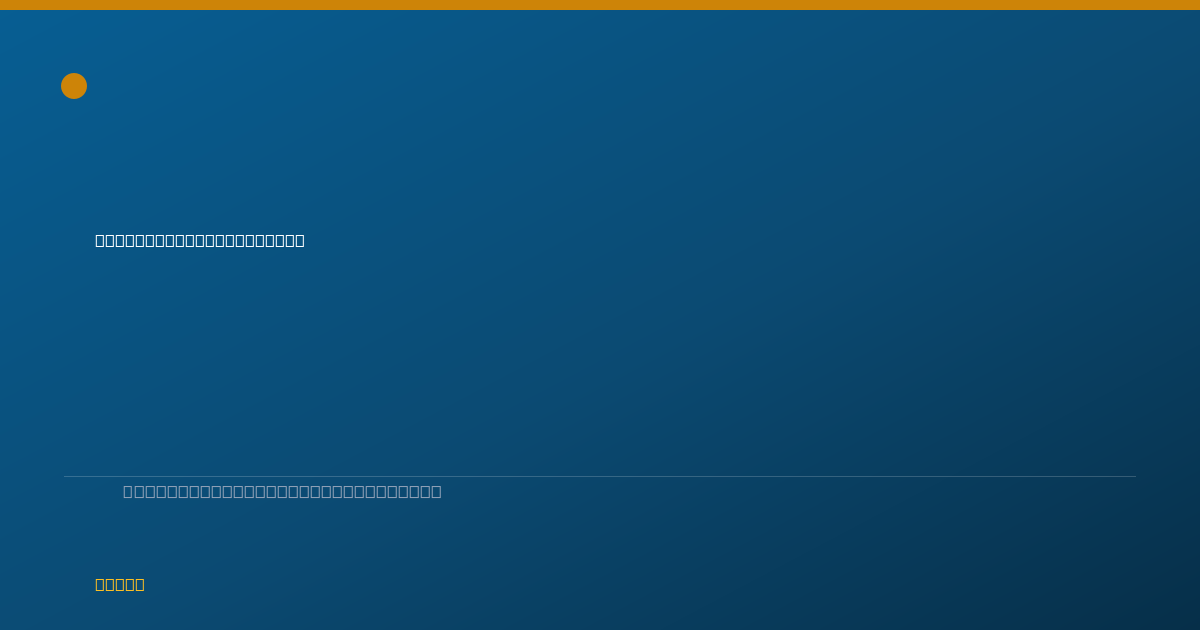1200x630 pixels.
Task: Select the white unreadable text line
Action: coord(200,240)
